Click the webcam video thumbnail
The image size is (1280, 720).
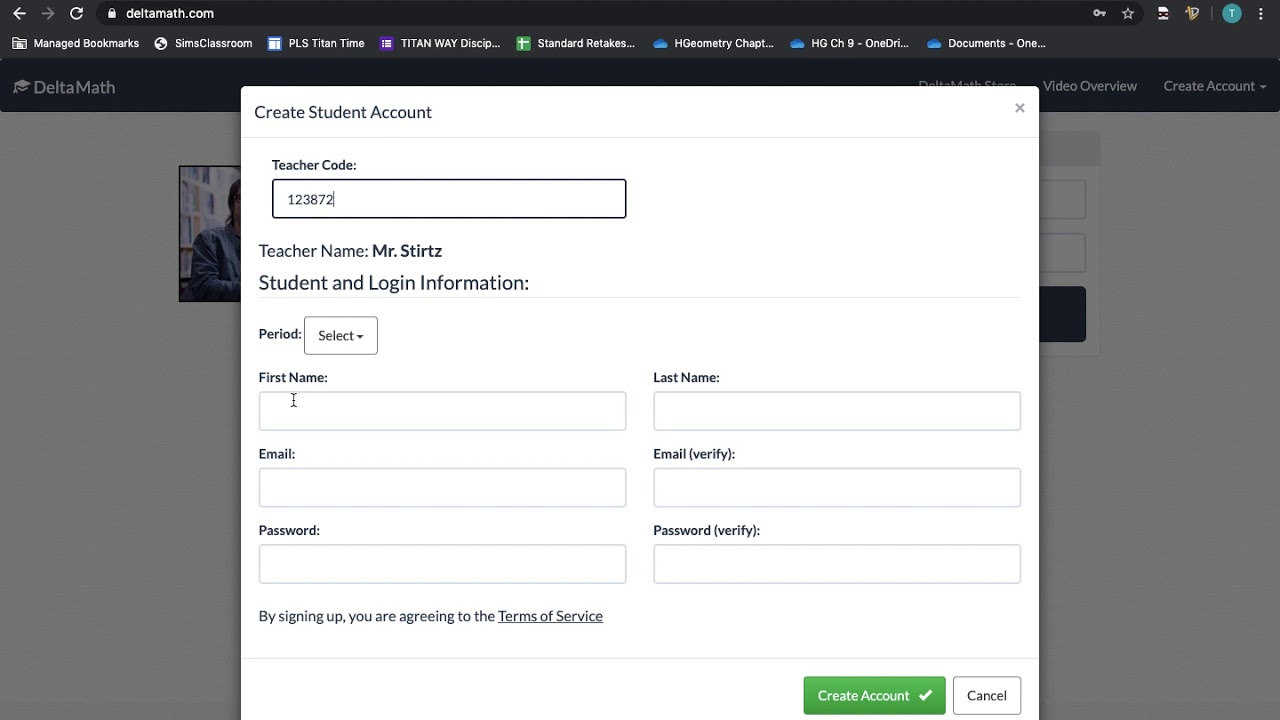pyautogui.click(x=210, y=234)
